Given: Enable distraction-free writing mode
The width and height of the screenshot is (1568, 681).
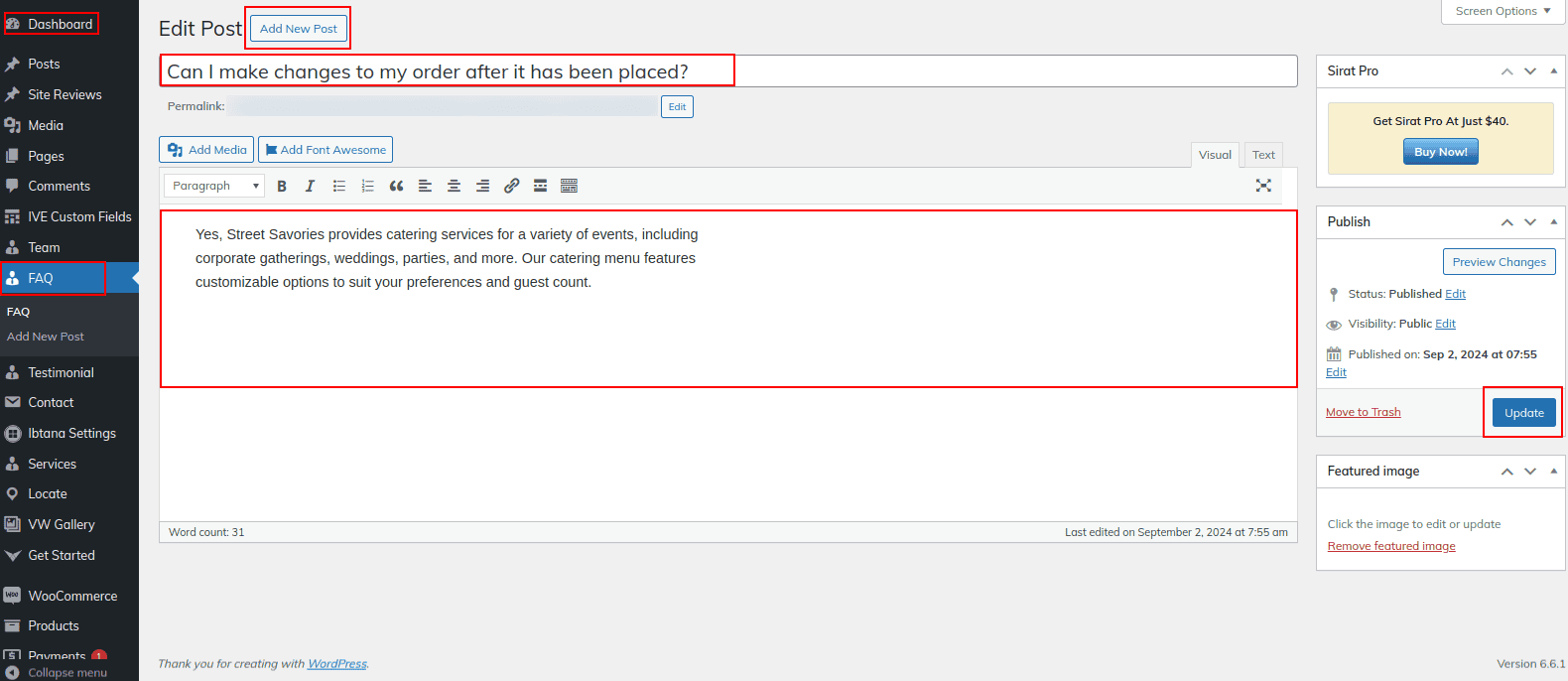Looking at the screenshot, I should (x=1263, y=186).
